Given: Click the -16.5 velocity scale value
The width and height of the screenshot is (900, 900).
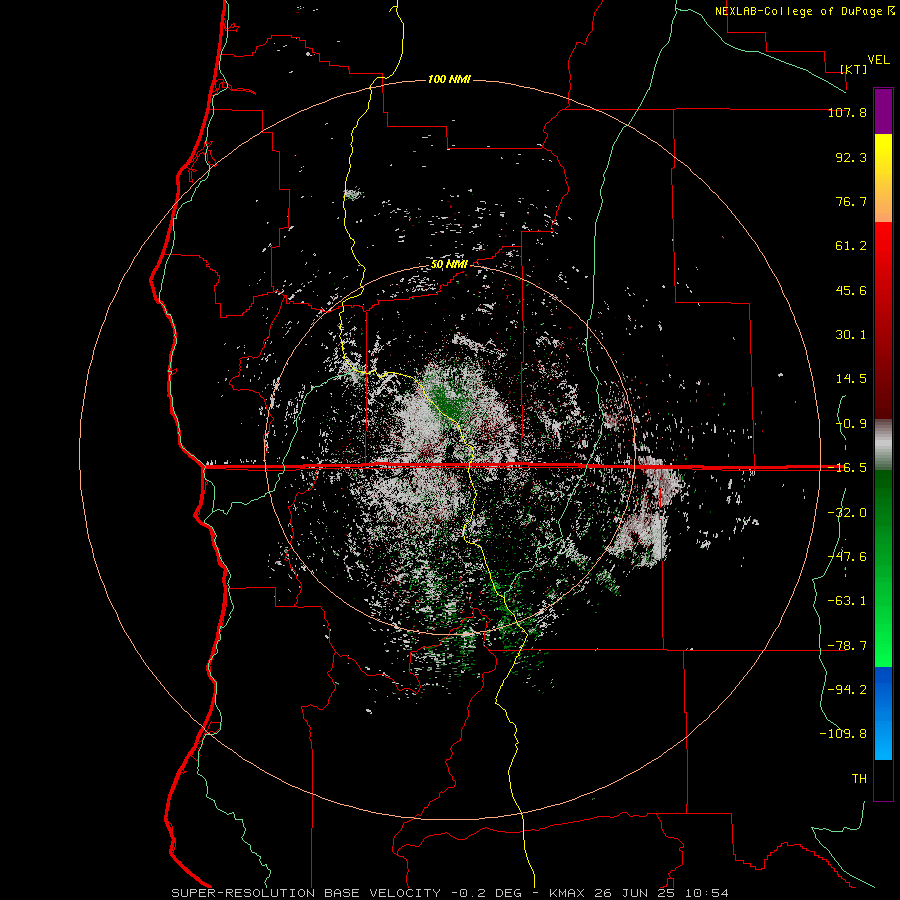Looking at the screenshot, I should [847, 468].
